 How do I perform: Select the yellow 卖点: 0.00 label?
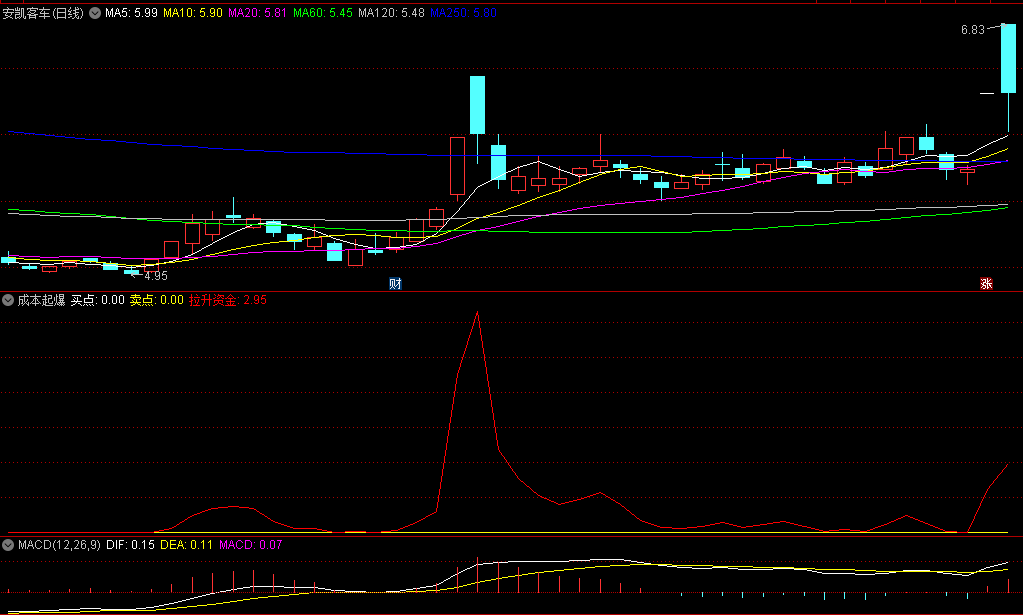coord(157,299)
